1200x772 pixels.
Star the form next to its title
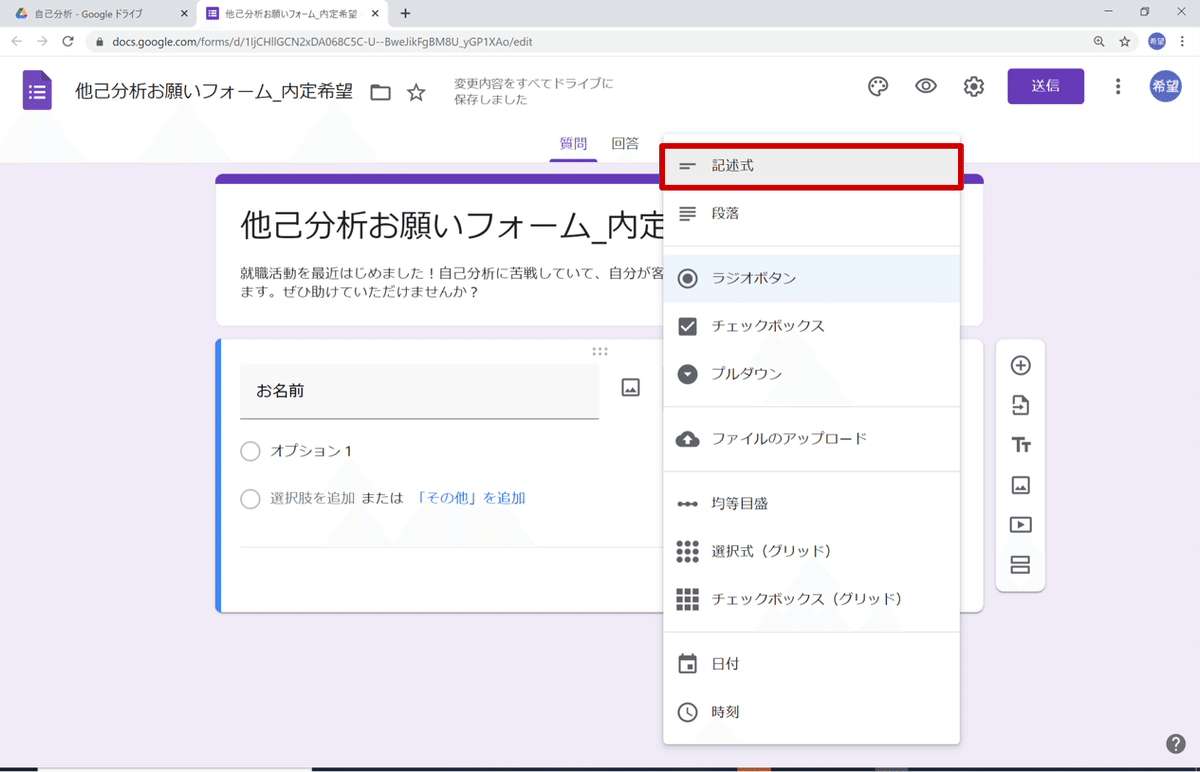tap(416, 91)
